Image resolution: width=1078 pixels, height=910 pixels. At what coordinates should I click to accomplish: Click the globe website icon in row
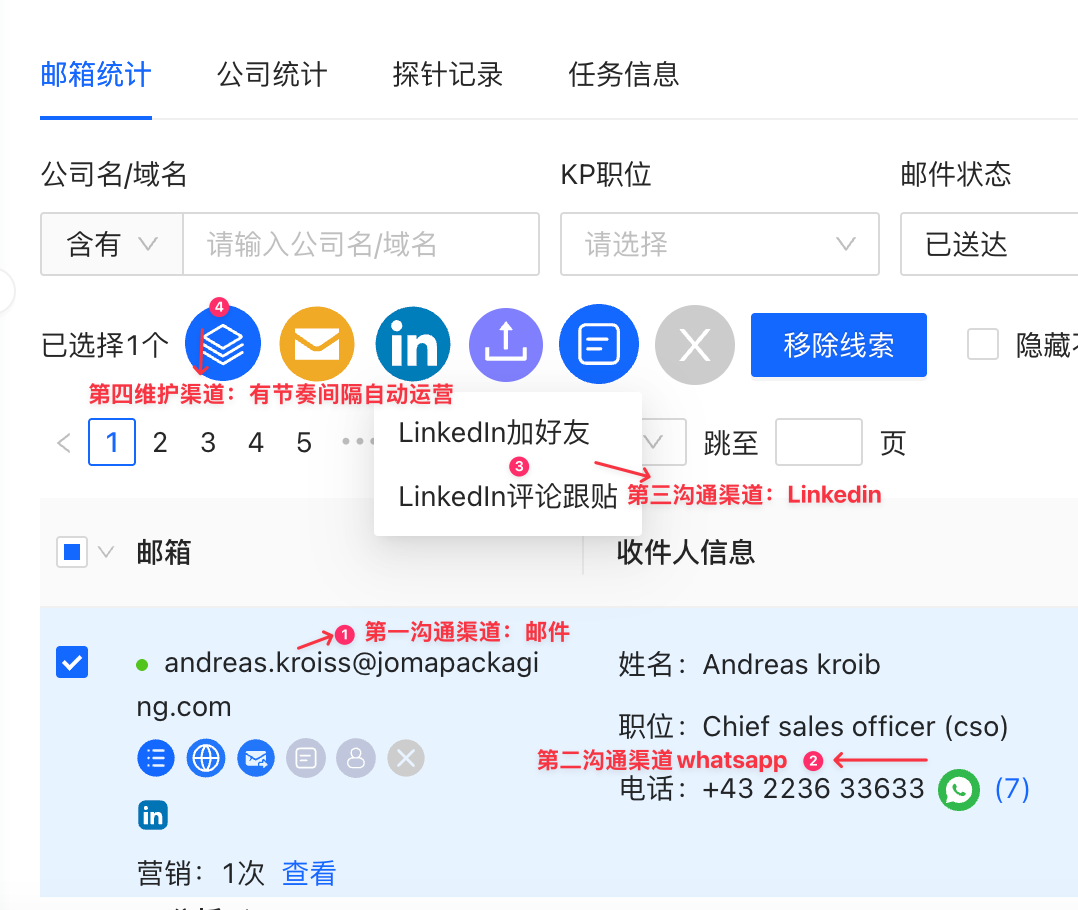[206, 758]
